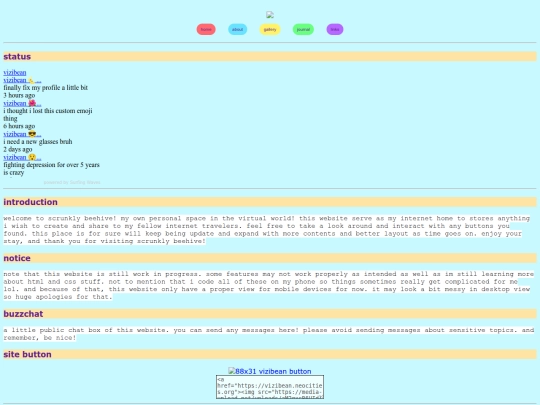This screenshot has width=540, height=405.
Task: Open the green journal nav button
Action: [303, 29]
